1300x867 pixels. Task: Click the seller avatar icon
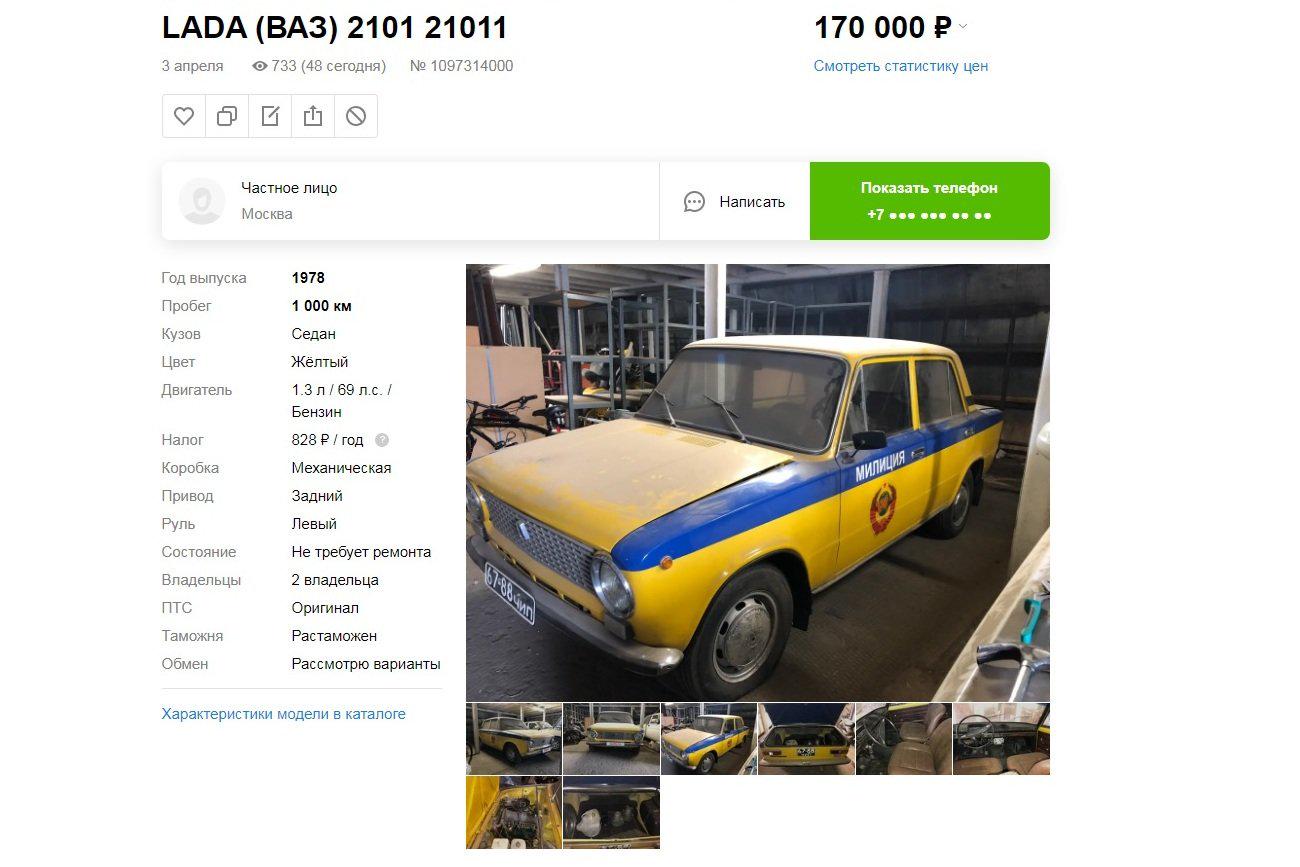202,201
